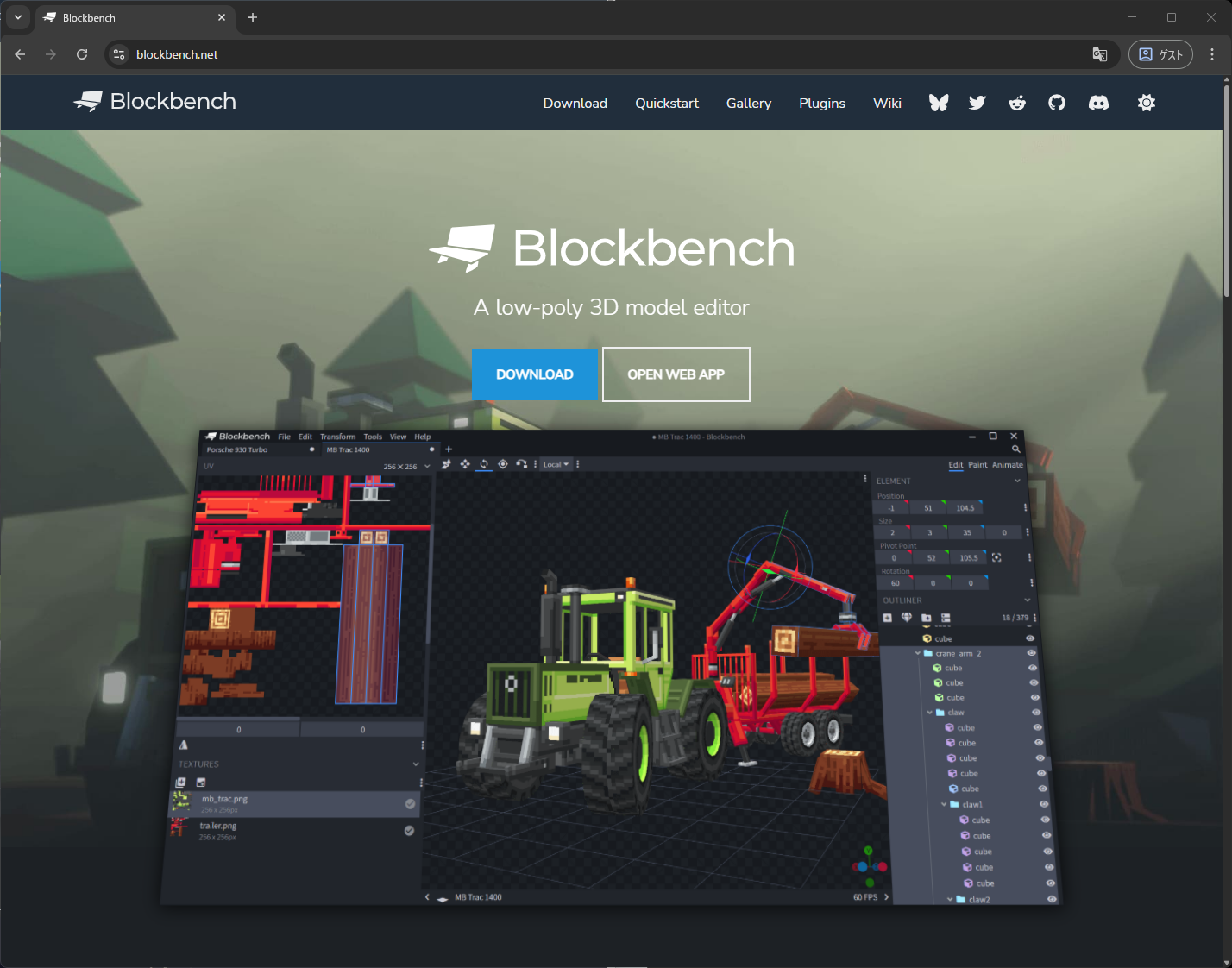Go to the Quickstart page
The height and width of the screenshot is (968, 1232).
667,104
